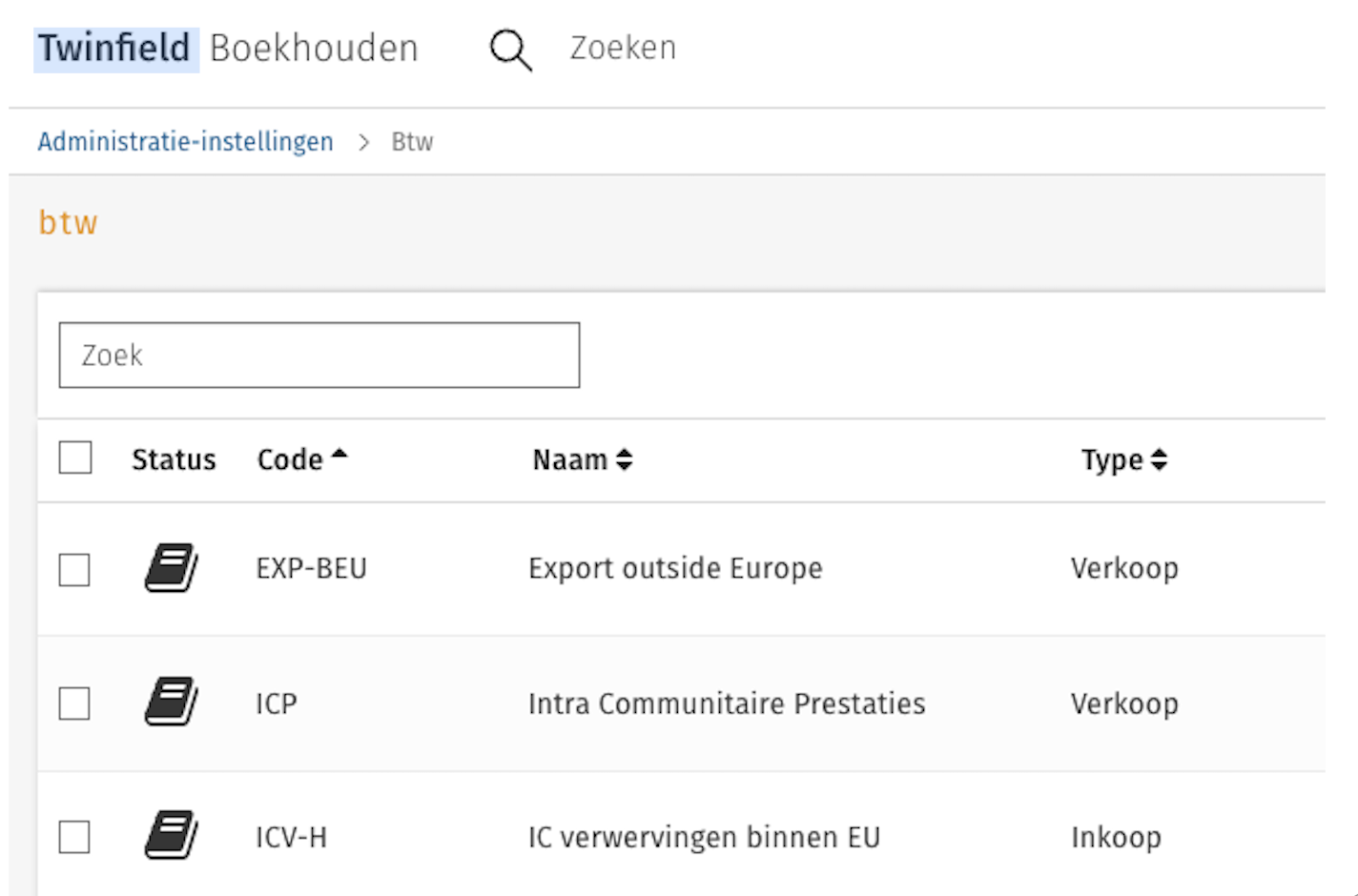Select the EXP-BEU row checkbox
1358x896 pixels.
click(74, 570)
